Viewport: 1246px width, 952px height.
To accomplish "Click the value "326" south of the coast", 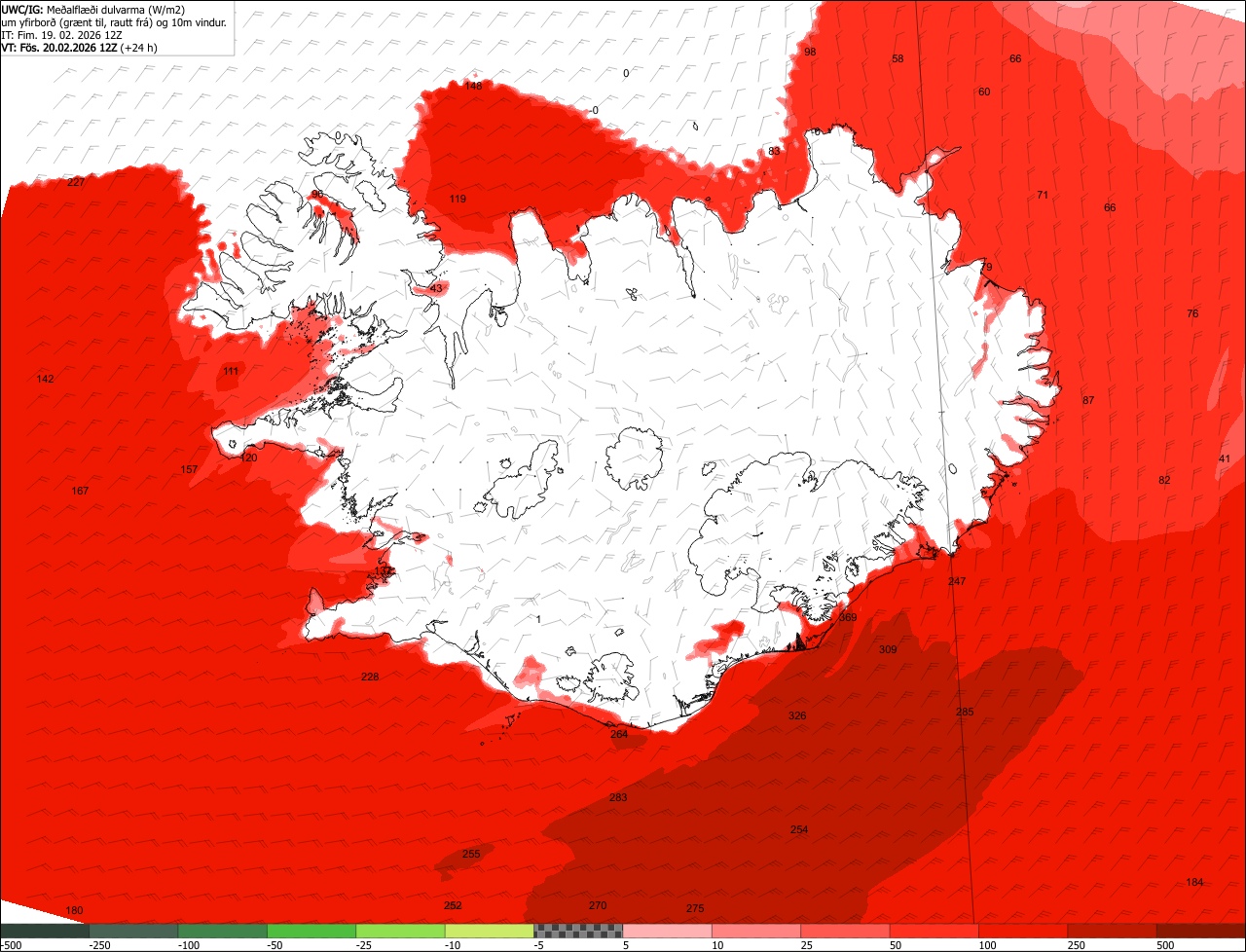I will 797,715.
